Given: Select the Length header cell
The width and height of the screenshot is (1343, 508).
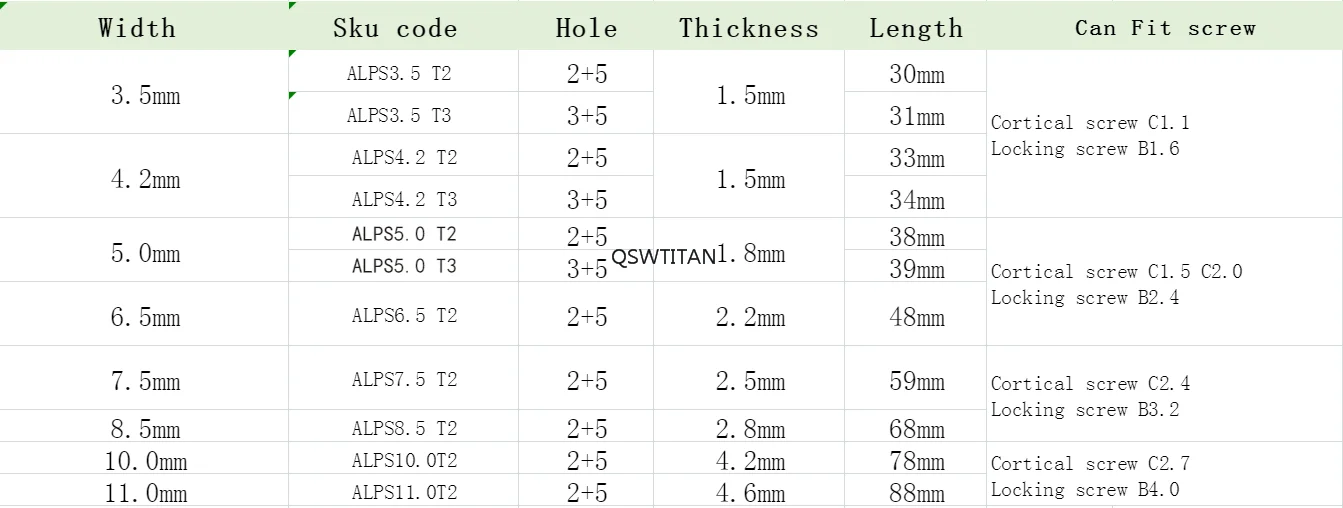Looking at the screenshot, I should click(915, 25).
